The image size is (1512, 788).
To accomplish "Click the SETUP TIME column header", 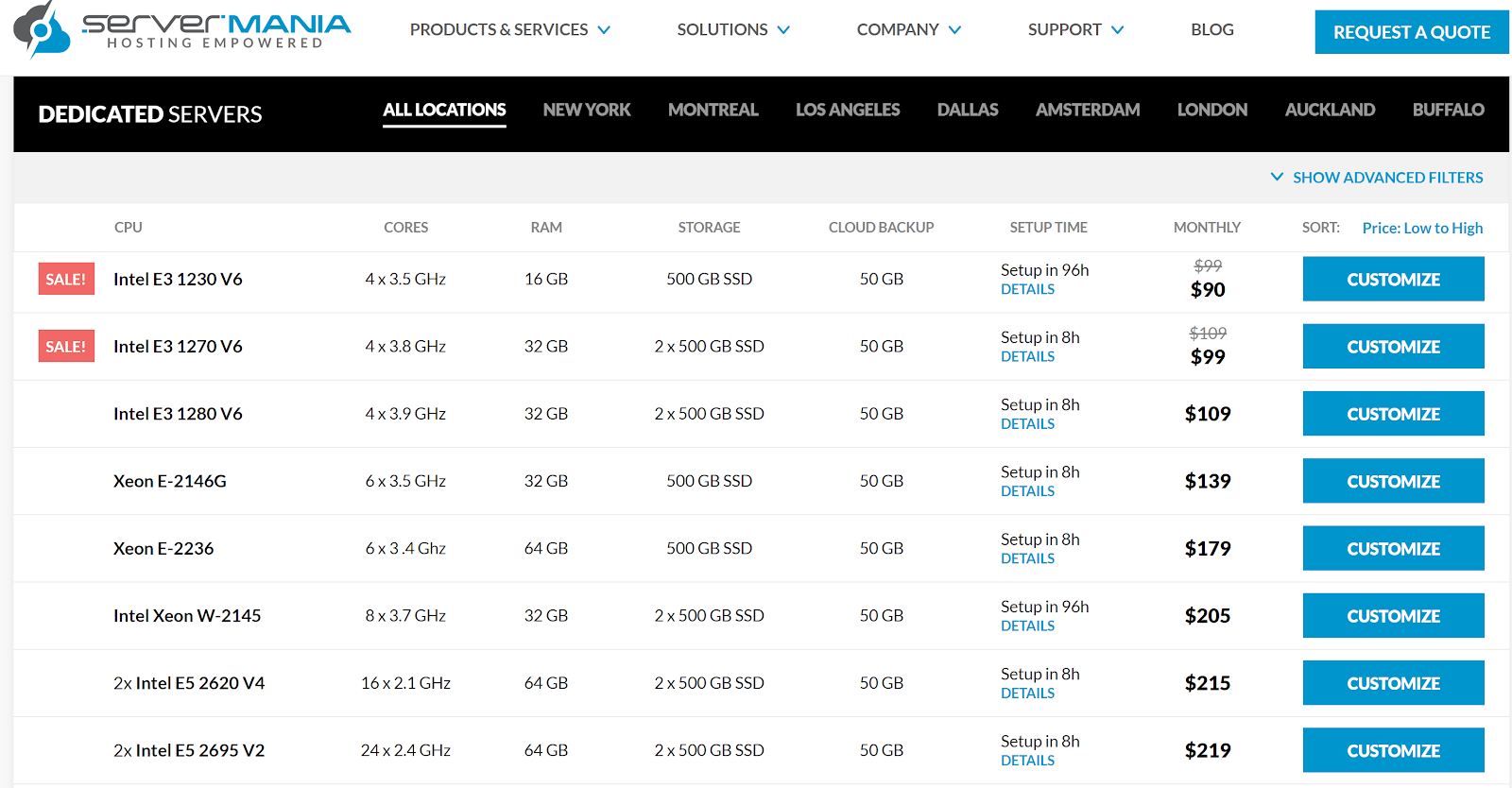I will 1048,228.
